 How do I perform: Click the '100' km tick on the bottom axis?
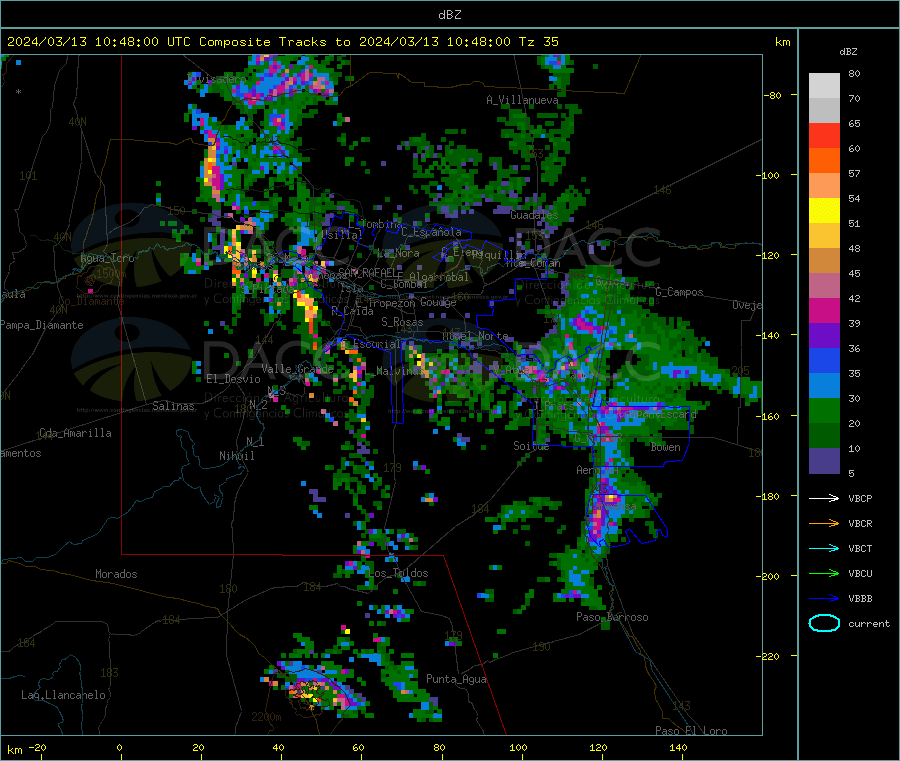518,747
